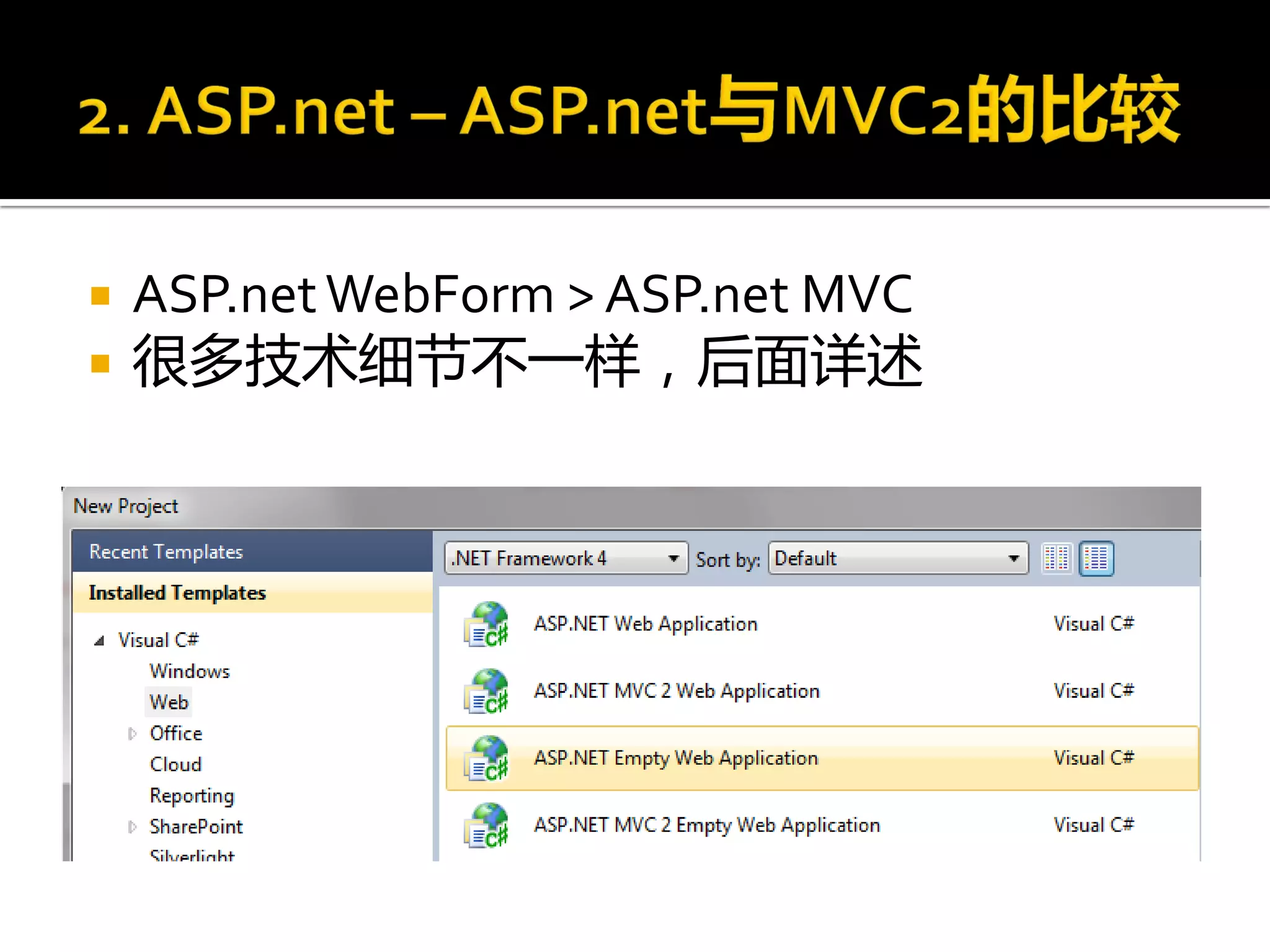The height and width of the screenshot is (952, 1270).
Task: Click Visual C# label of MVC 2 Empty row
Action: coord(1094,824)
